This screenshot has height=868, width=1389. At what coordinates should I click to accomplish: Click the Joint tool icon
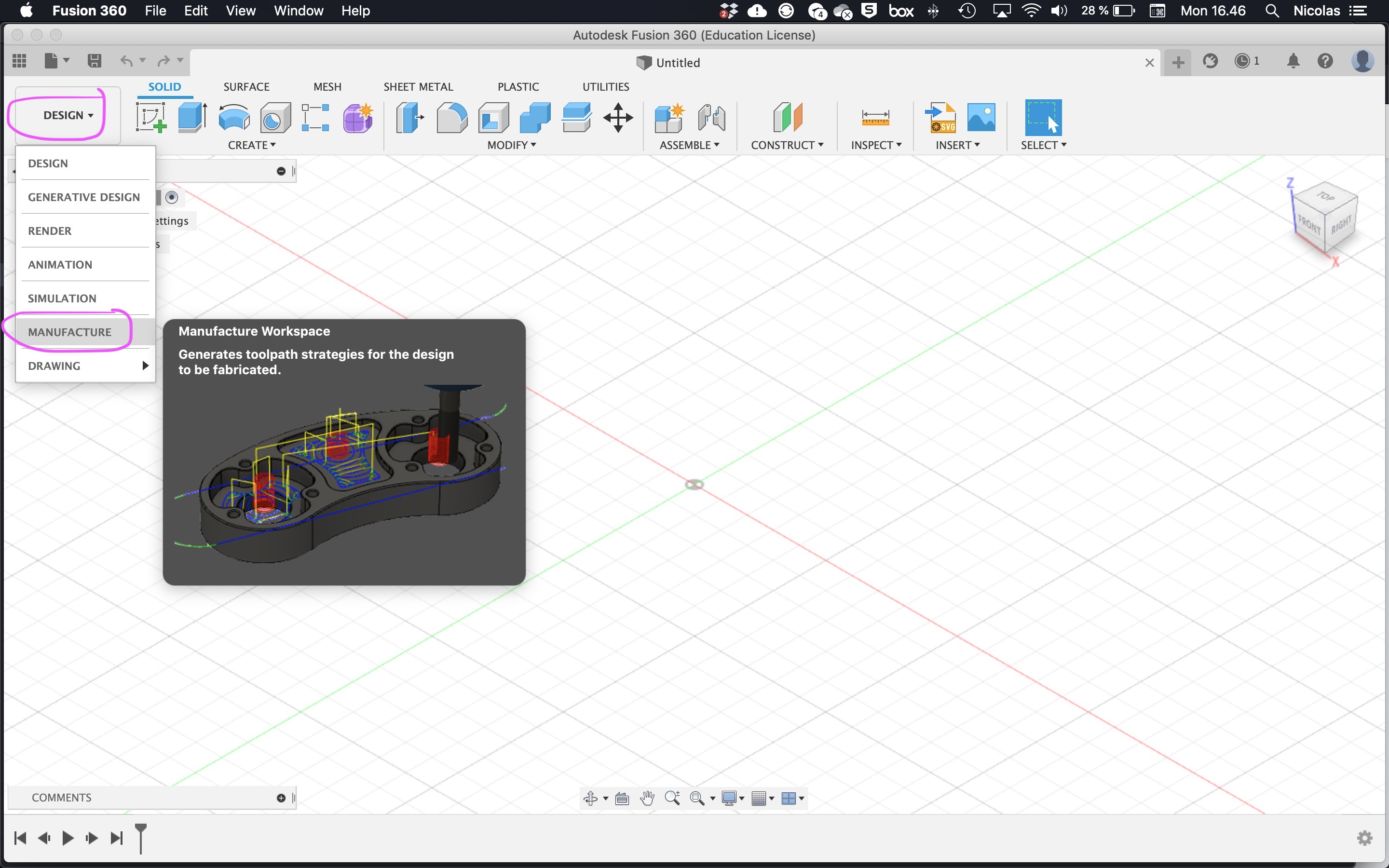[712, 118]
